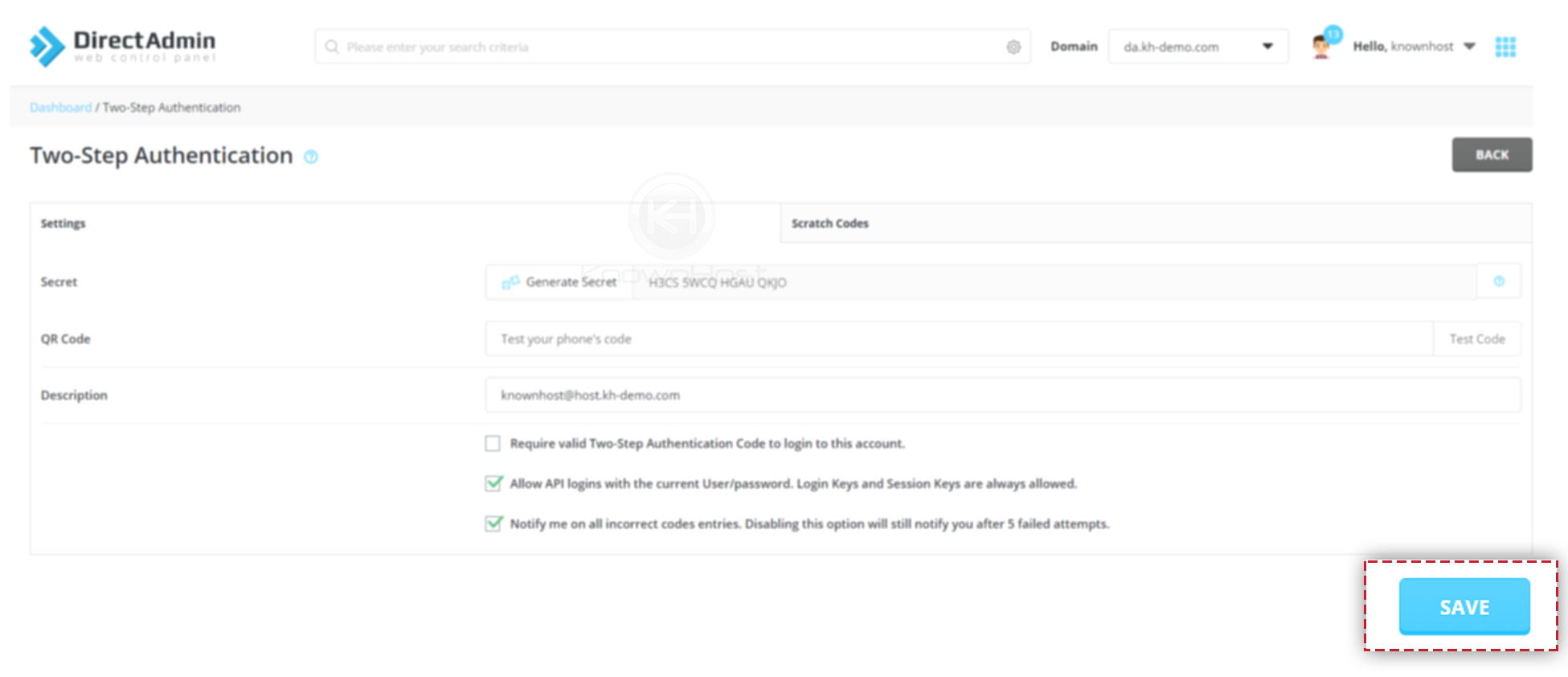Click the DirectAdmin logo icon
Screen dimensions: 1568x677
[47, 46]
